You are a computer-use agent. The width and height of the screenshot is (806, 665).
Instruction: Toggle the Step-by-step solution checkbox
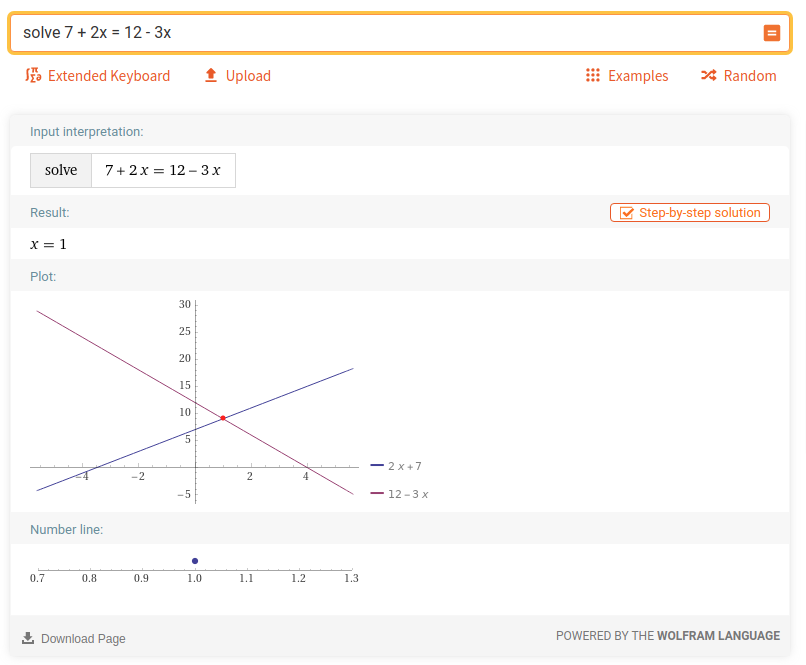point(627,213)
